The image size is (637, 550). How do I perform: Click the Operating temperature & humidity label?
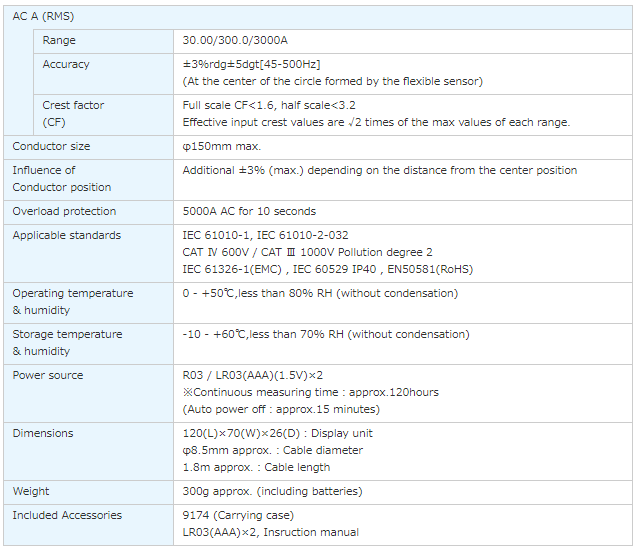tap(72, 301)
